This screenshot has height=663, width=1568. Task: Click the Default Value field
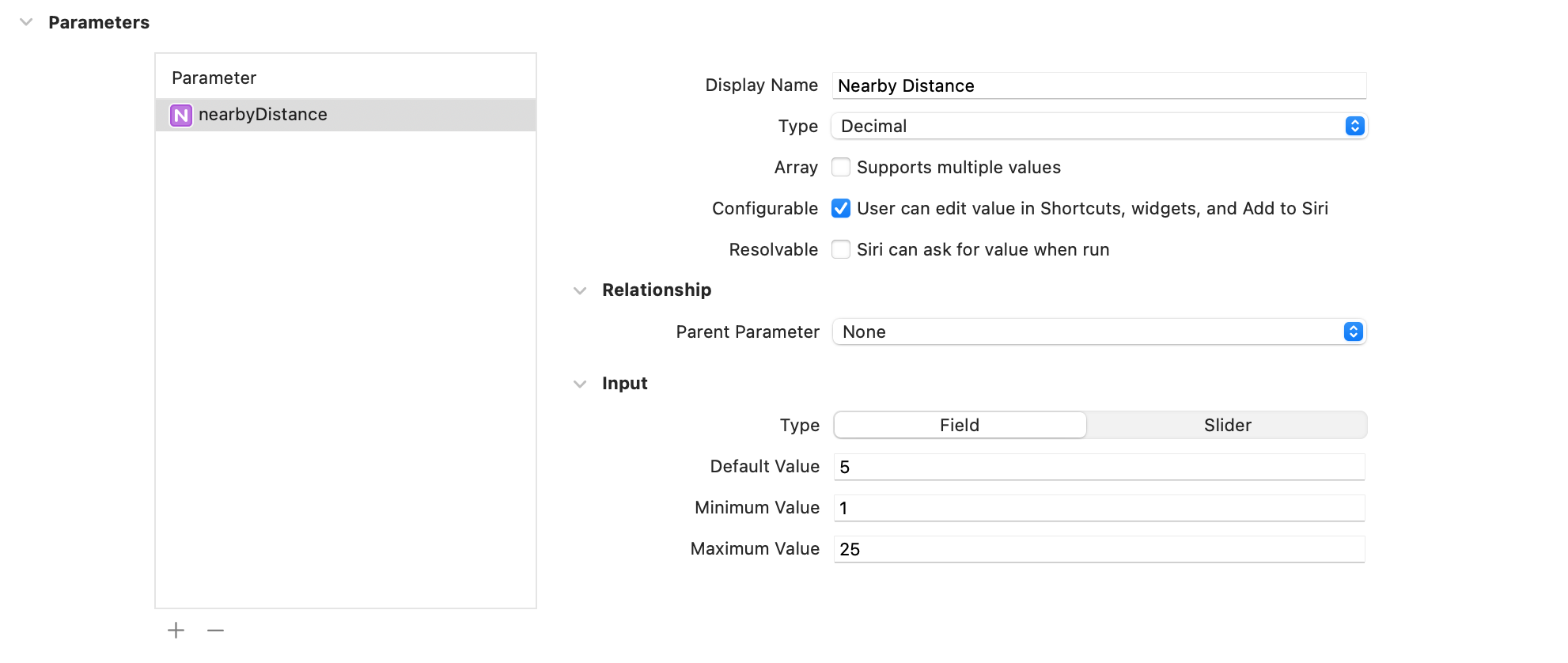1098,467
